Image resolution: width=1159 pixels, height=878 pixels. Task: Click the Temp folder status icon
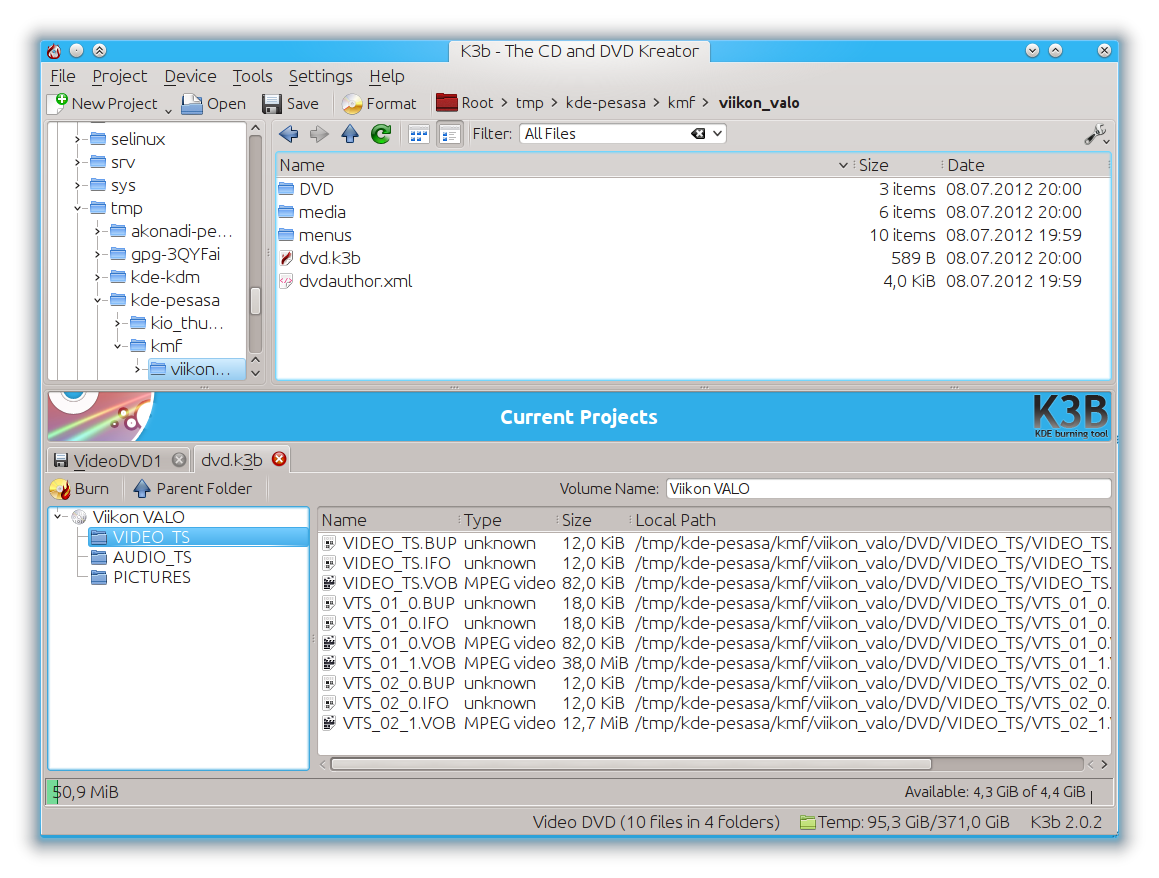click(807, 822)
